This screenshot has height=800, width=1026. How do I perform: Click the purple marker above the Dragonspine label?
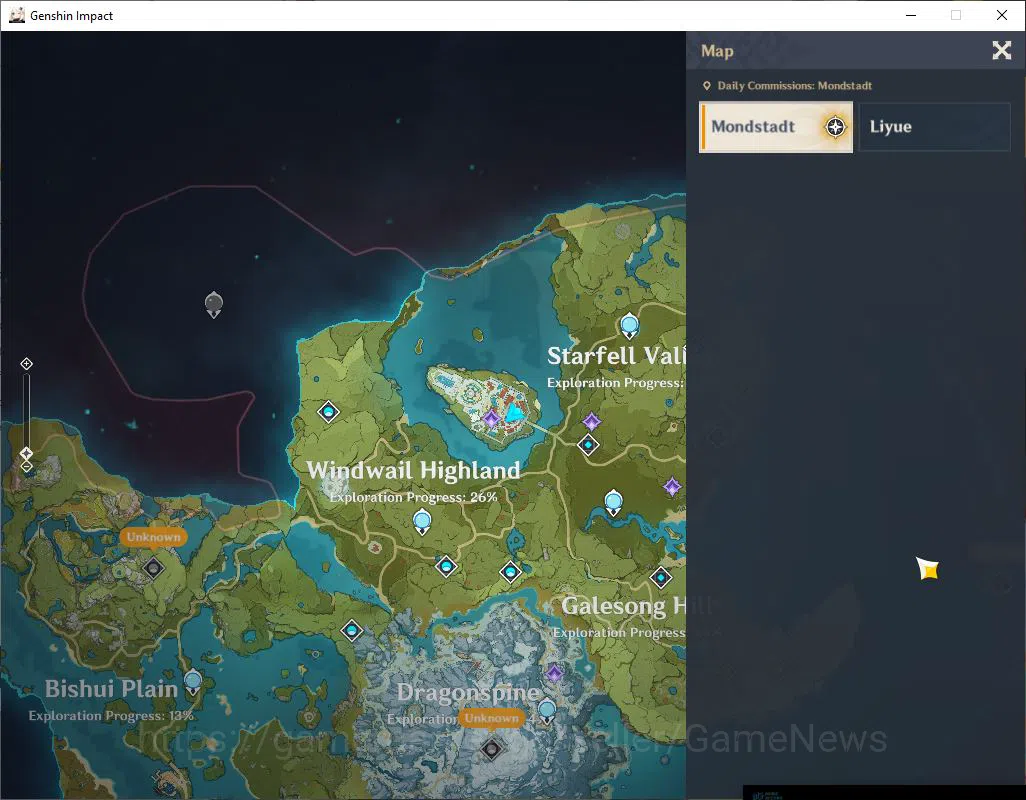pyautogui.click(x=554, y=673)
